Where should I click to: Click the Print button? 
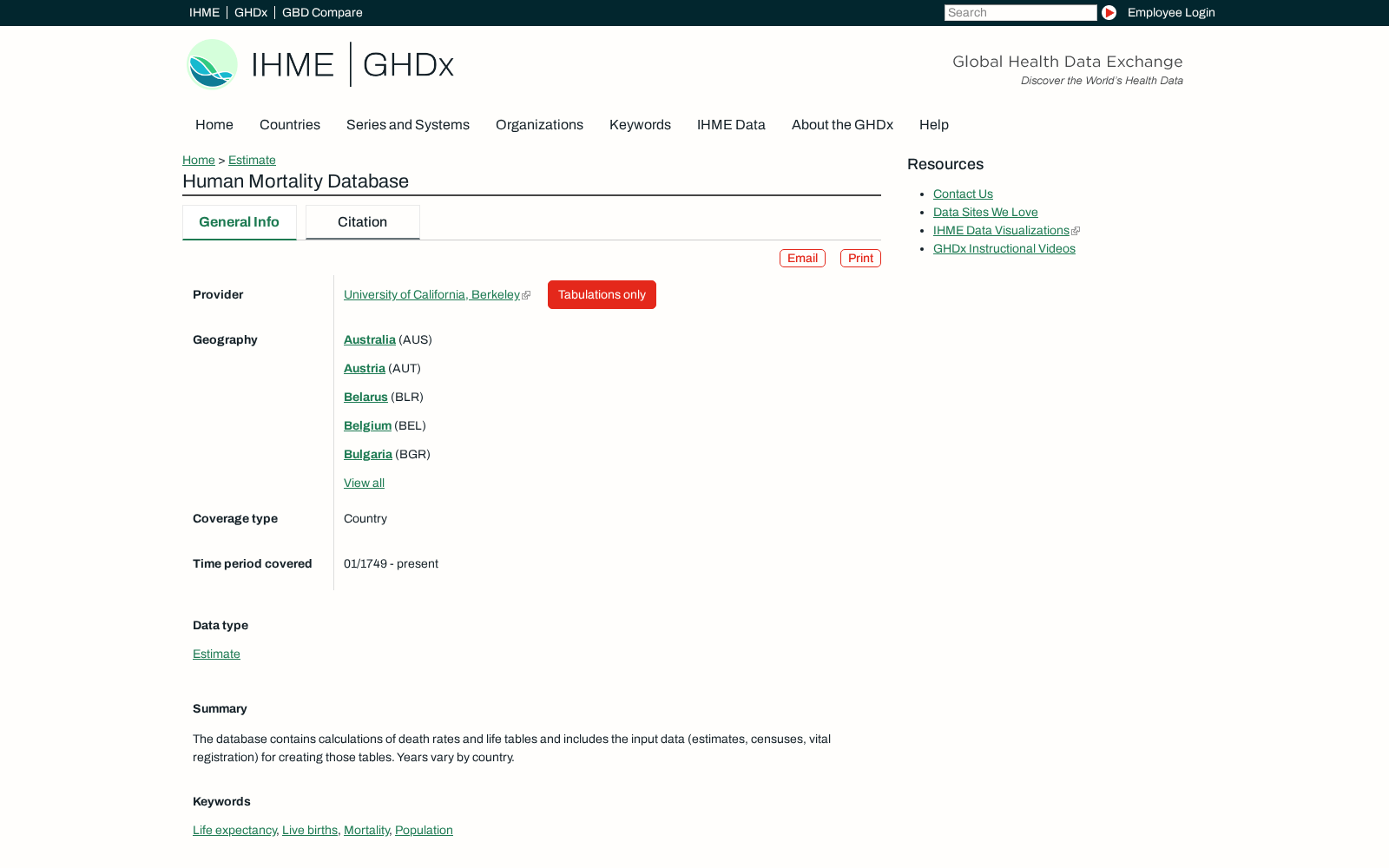pyautogui.click(x=860, y=259)
